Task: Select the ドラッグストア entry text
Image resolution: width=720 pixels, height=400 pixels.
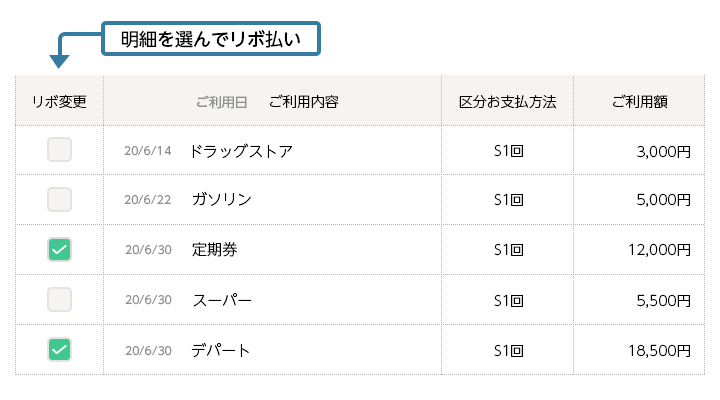Action: point(241,151)
